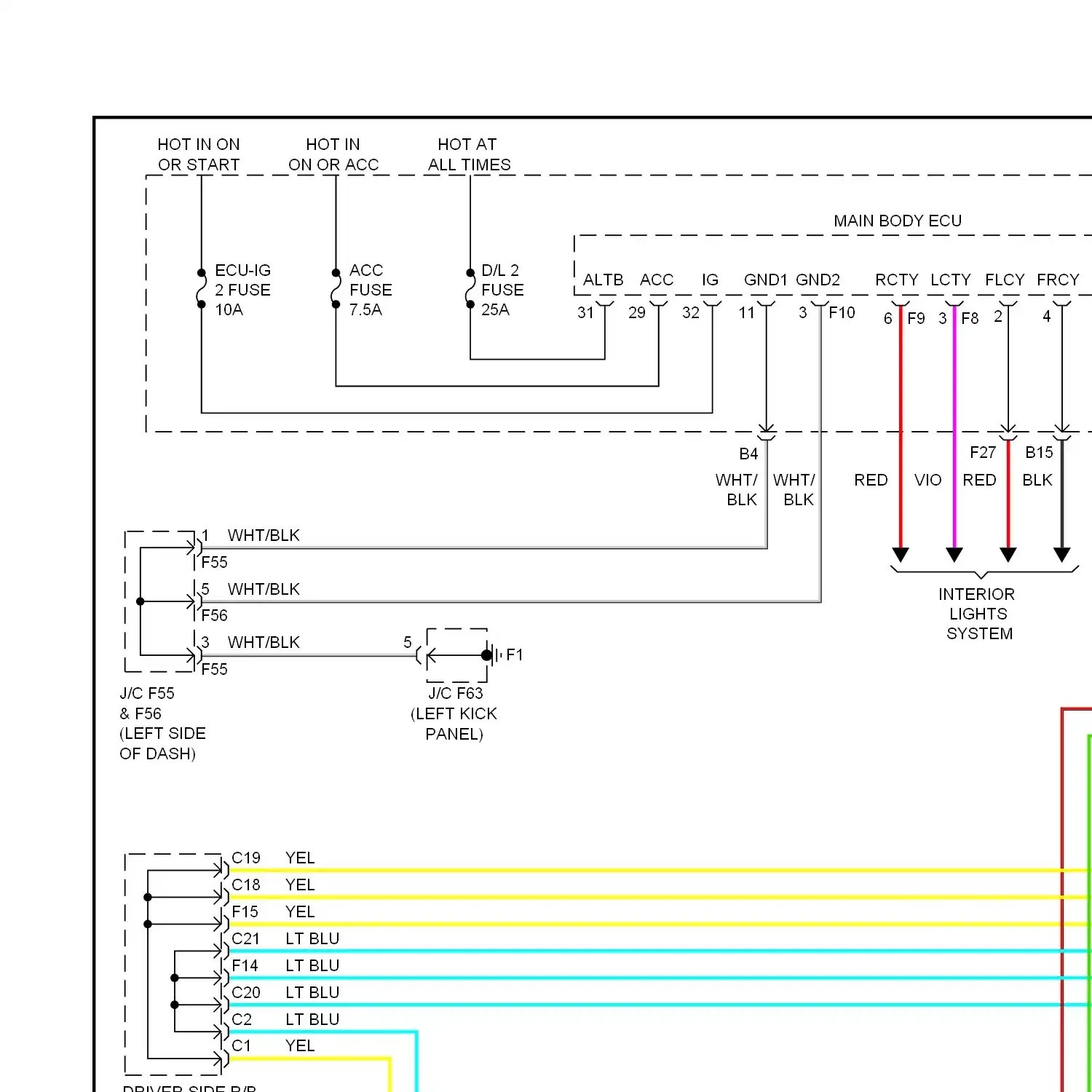Select the RCTY terminal label
This screenshot has width=1092, height=1092.
897,280
